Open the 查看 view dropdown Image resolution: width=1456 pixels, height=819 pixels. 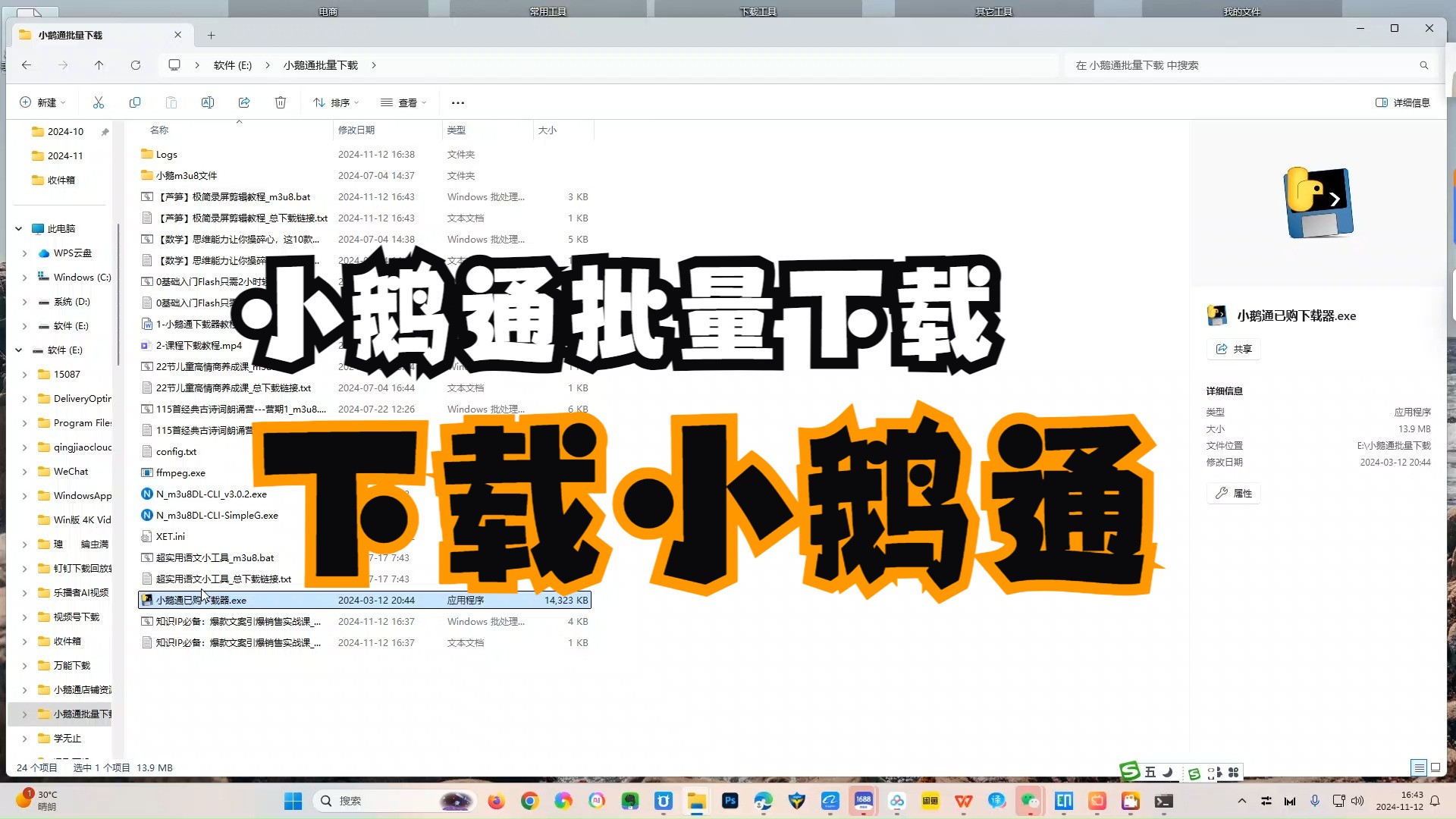(x=403, y=102)
